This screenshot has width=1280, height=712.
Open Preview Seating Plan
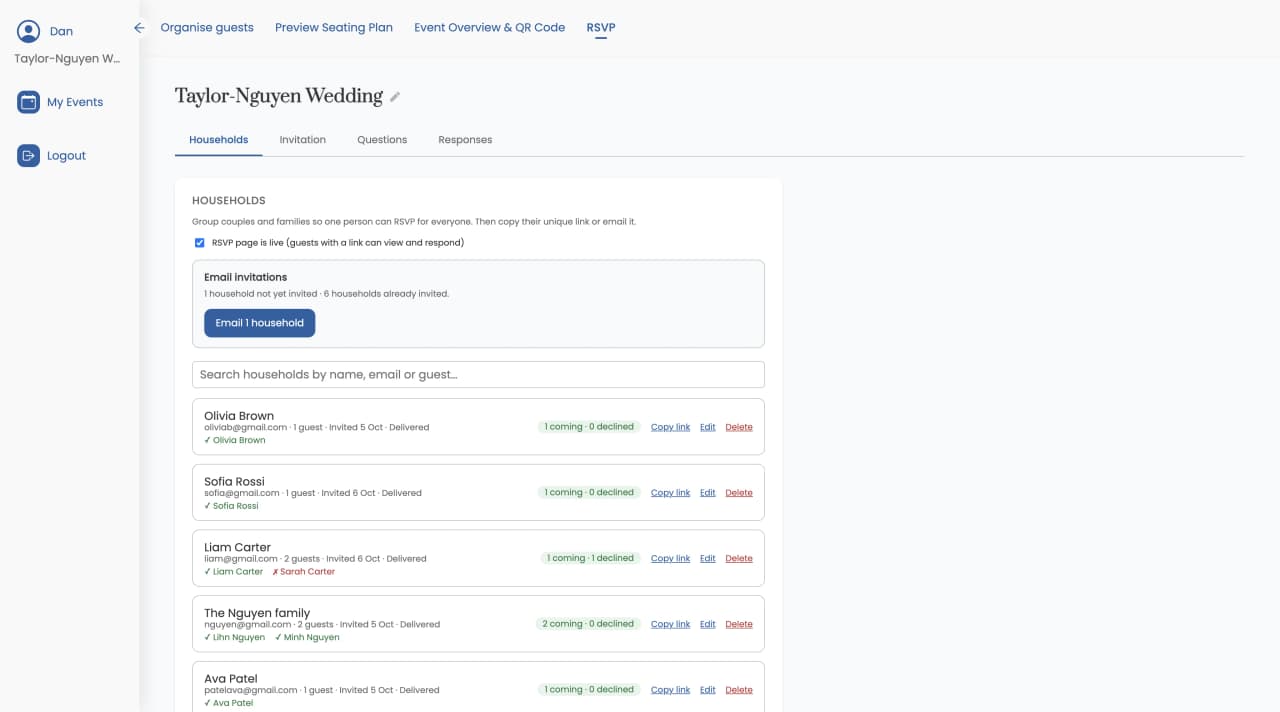pyautogui.click(x=334, y=28)
